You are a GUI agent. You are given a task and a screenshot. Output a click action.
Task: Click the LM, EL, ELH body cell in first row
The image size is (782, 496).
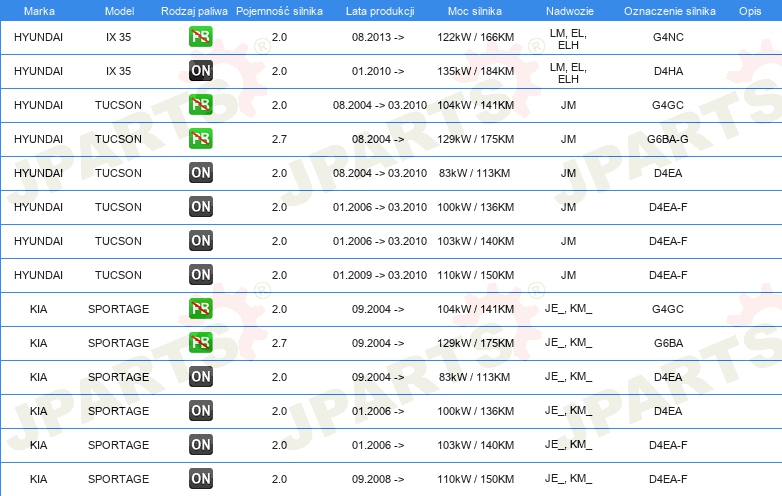(568, 39)
